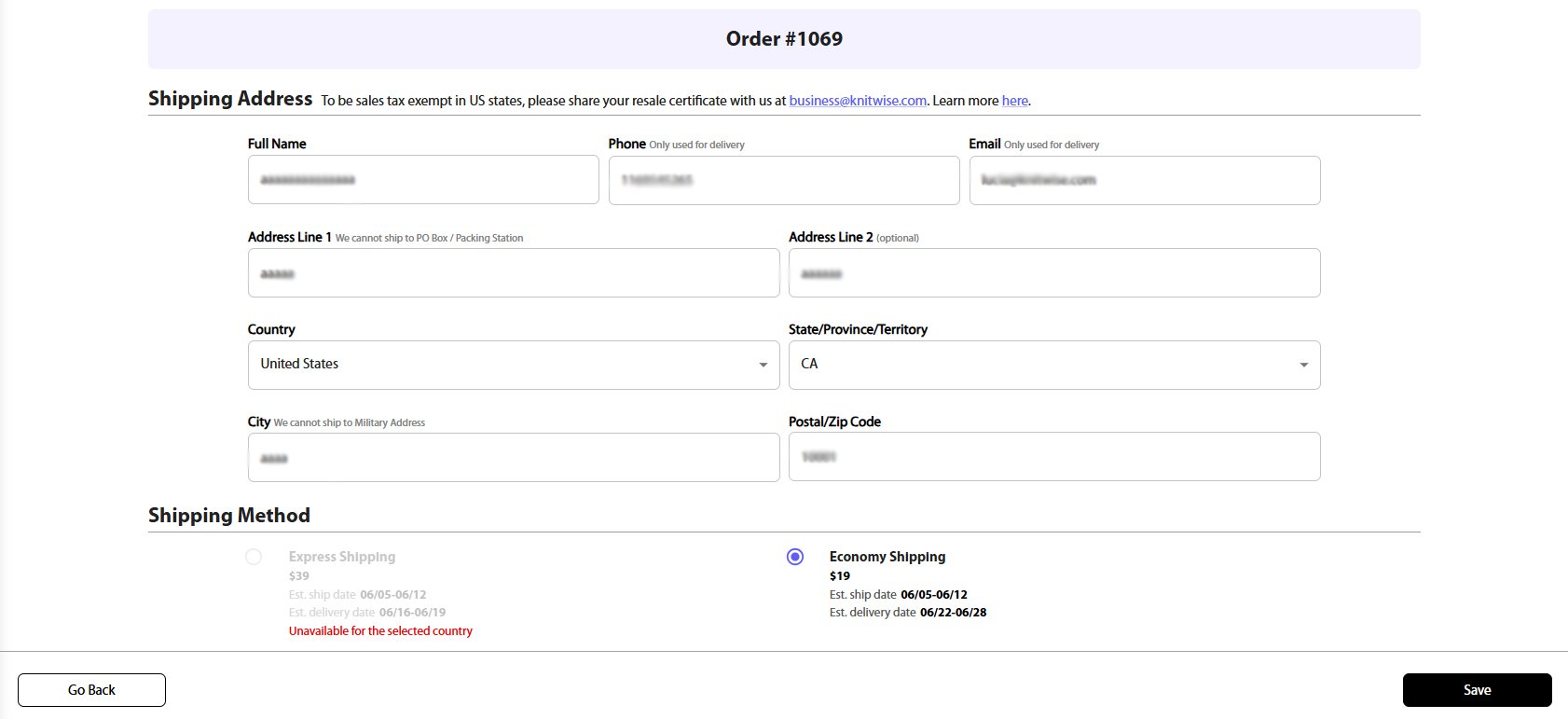
Task: Click the Go Back button
Action: (91, 690)
